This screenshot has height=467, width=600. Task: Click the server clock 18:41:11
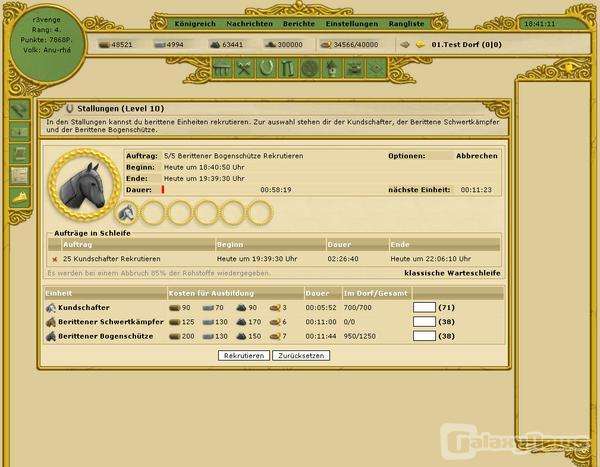pyautogui.click(x=540, y=24)
